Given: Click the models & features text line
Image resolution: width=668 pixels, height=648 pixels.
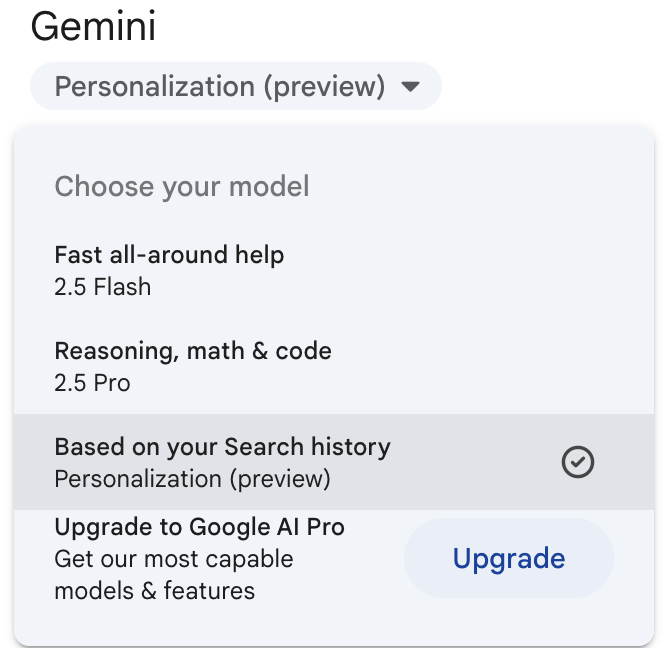Looking at the screenshot, I should click(155, 591).
